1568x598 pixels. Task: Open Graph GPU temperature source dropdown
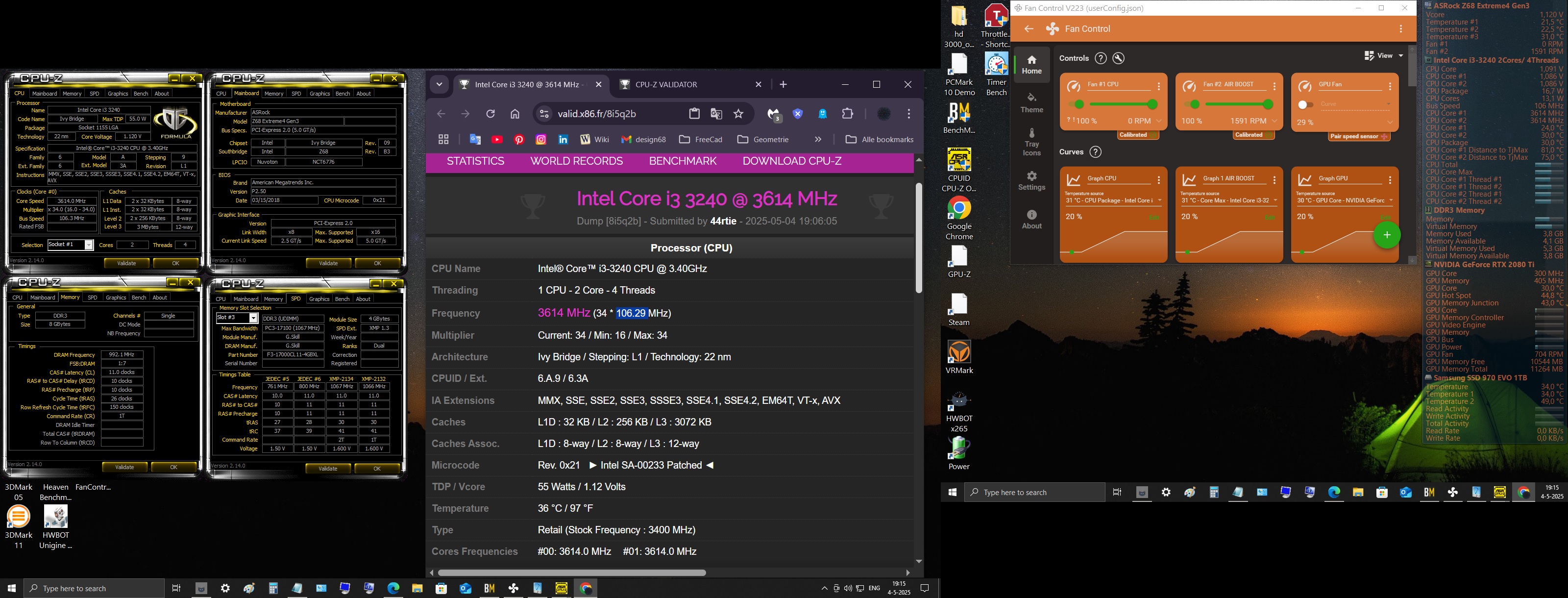pos(1345,200)
